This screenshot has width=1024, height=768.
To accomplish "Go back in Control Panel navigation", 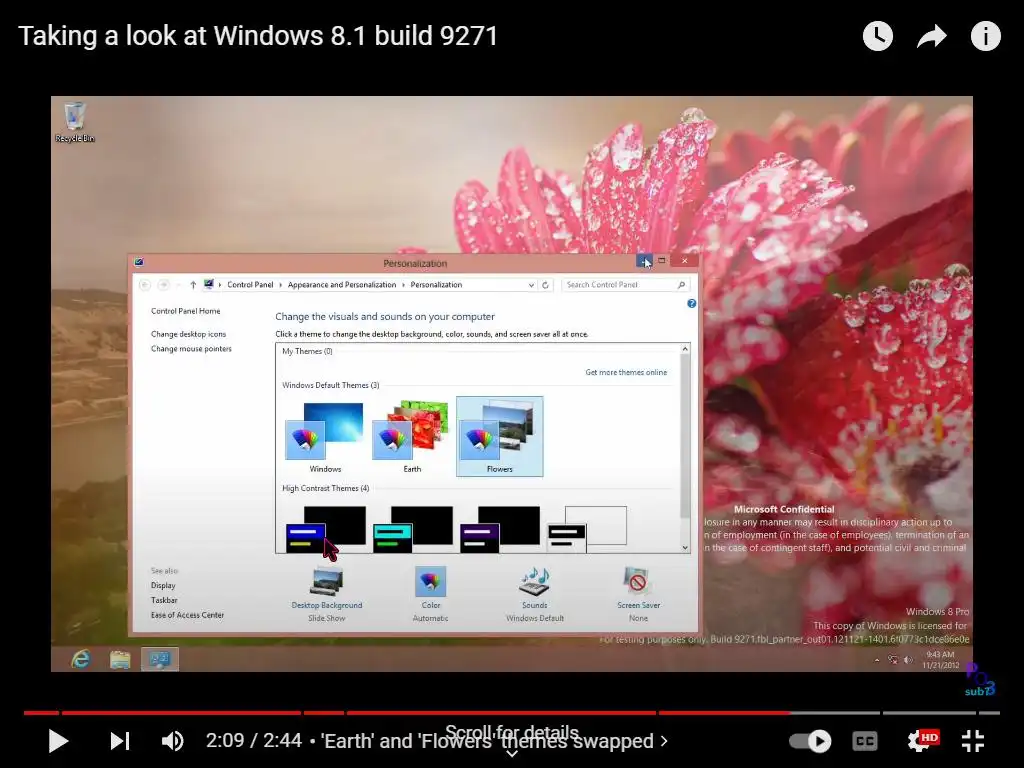I will [x=145, y=285].
